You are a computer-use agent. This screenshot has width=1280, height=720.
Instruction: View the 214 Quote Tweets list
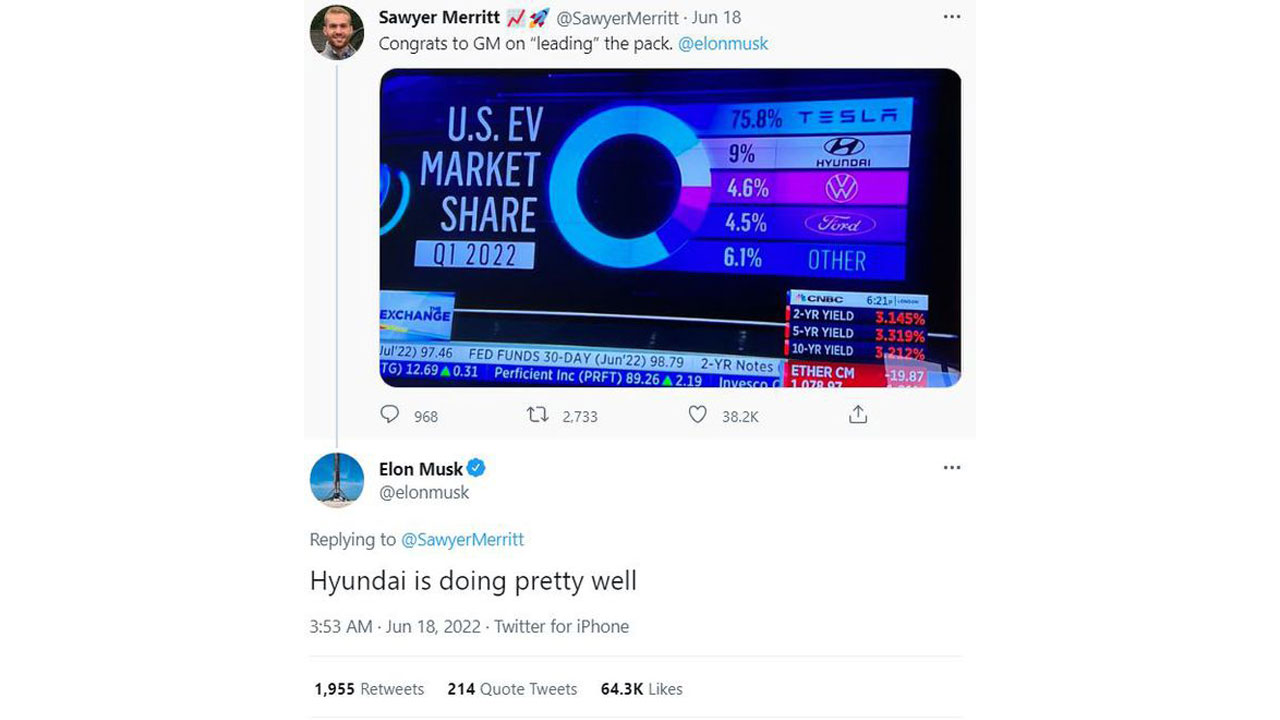[x=512, y=689]
